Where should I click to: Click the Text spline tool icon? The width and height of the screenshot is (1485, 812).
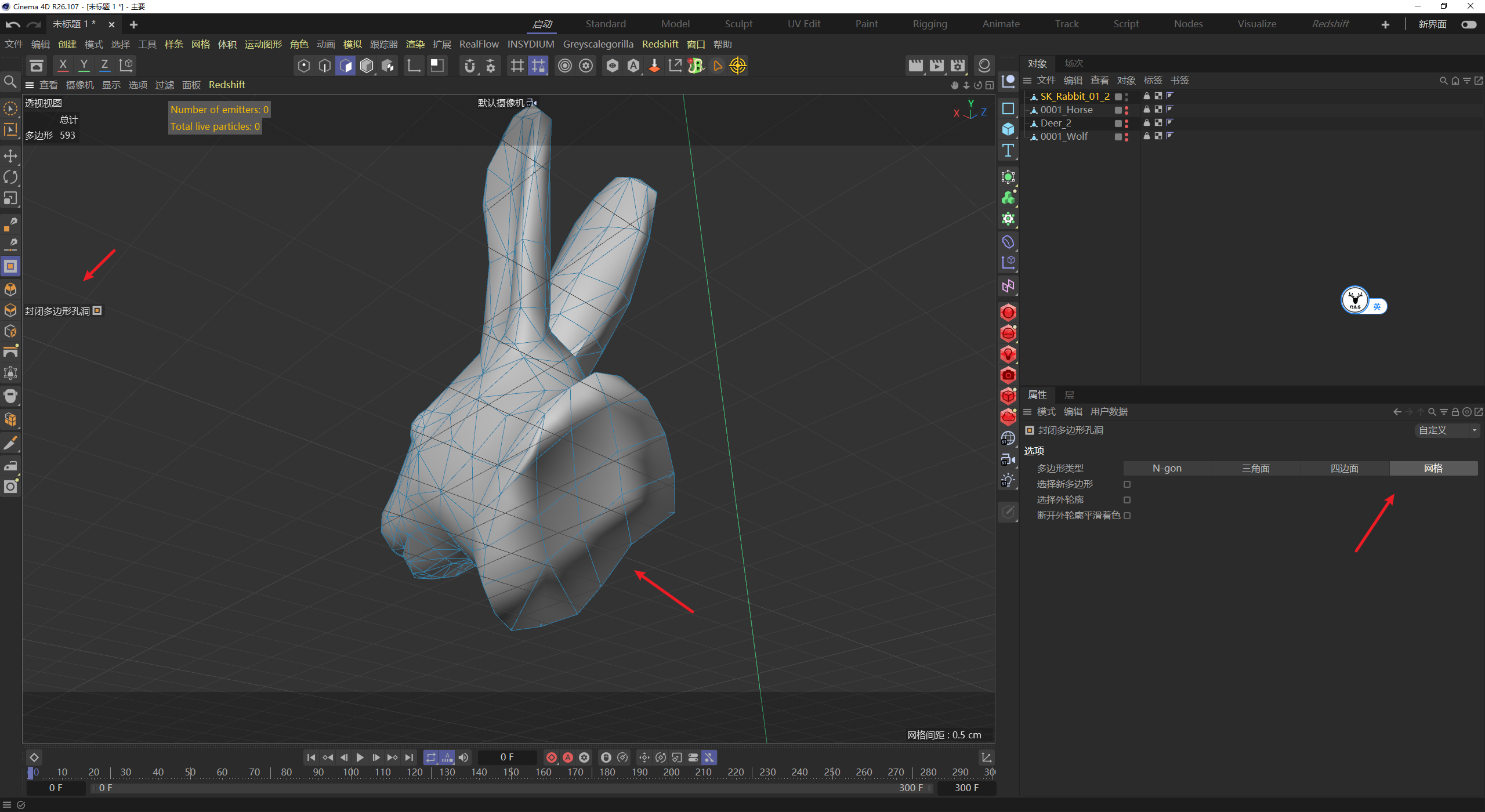1008,150
